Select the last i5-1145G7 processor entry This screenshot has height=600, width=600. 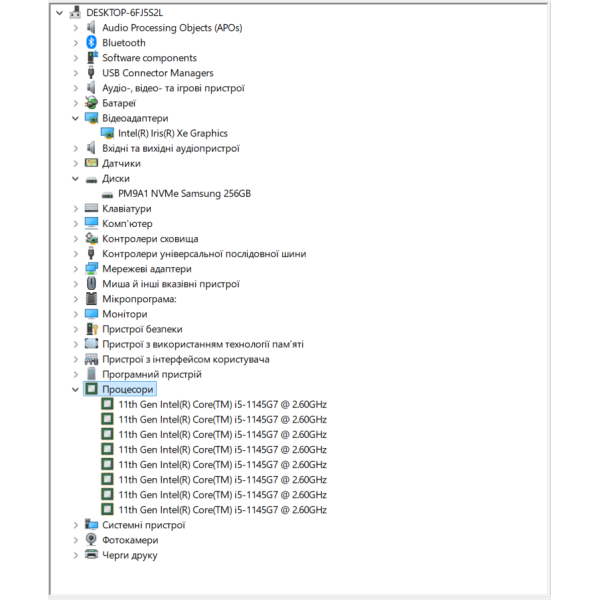coord(222,510)
